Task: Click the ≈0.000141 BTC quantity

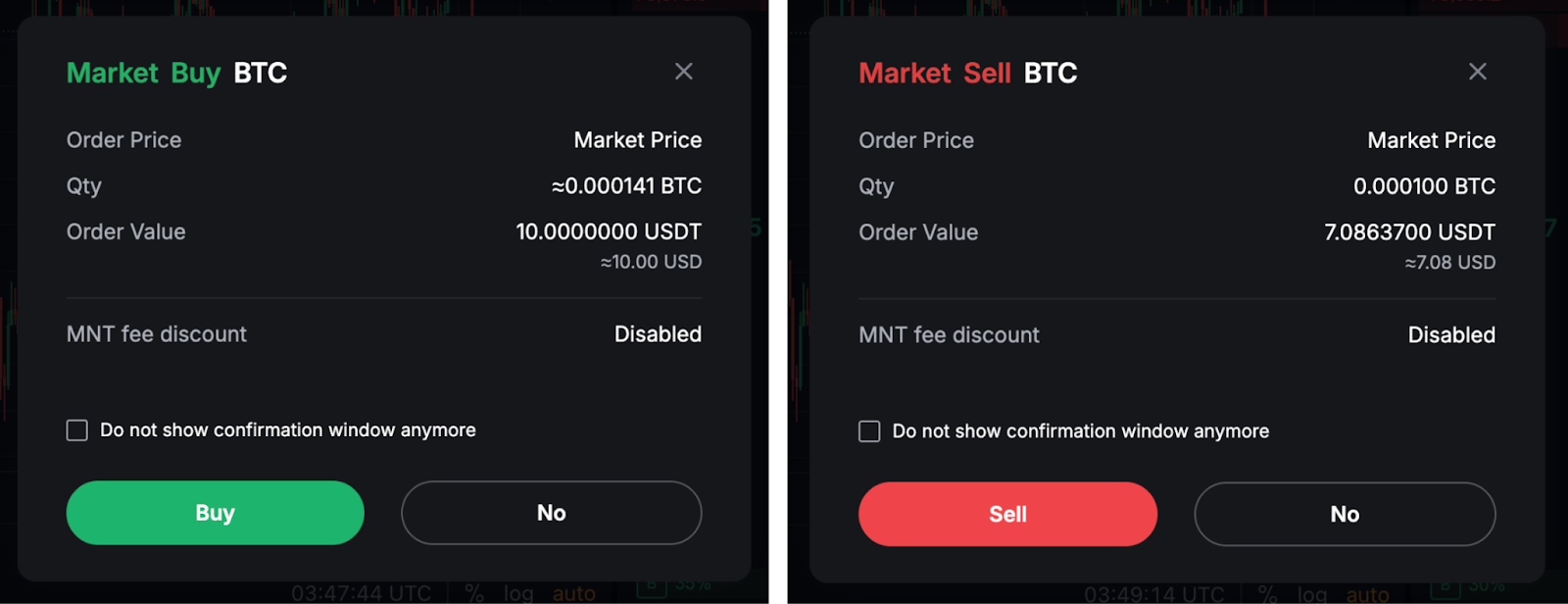Action: click(x=626, y=186)
